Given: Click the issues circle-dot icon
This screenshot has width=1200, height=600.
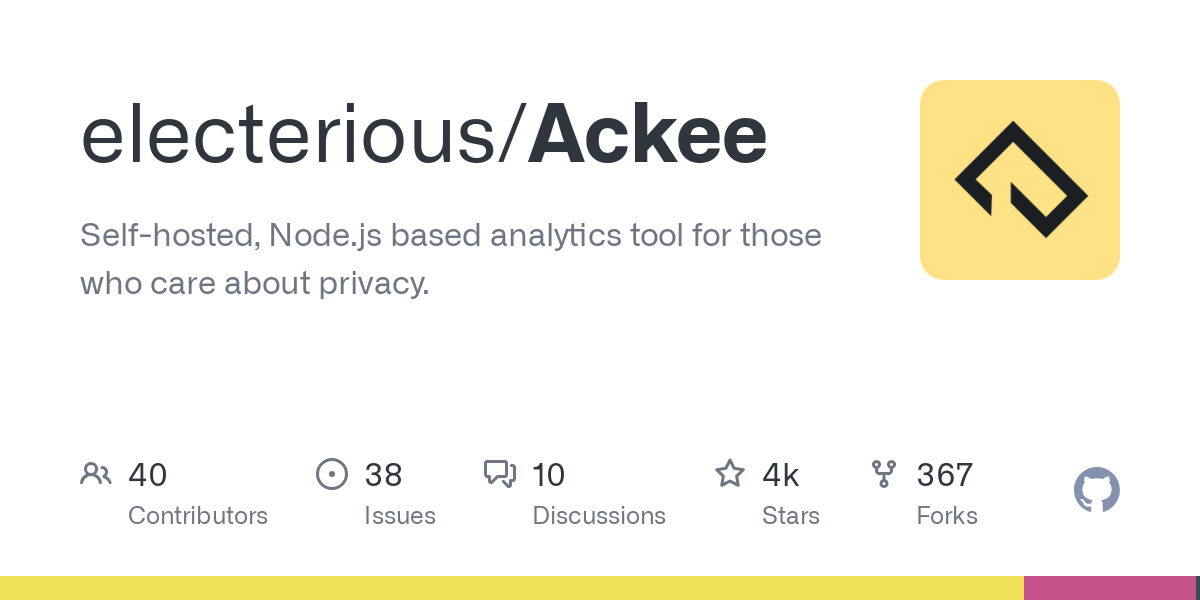Looking at the screenshot, I should [x=331, y=474].
